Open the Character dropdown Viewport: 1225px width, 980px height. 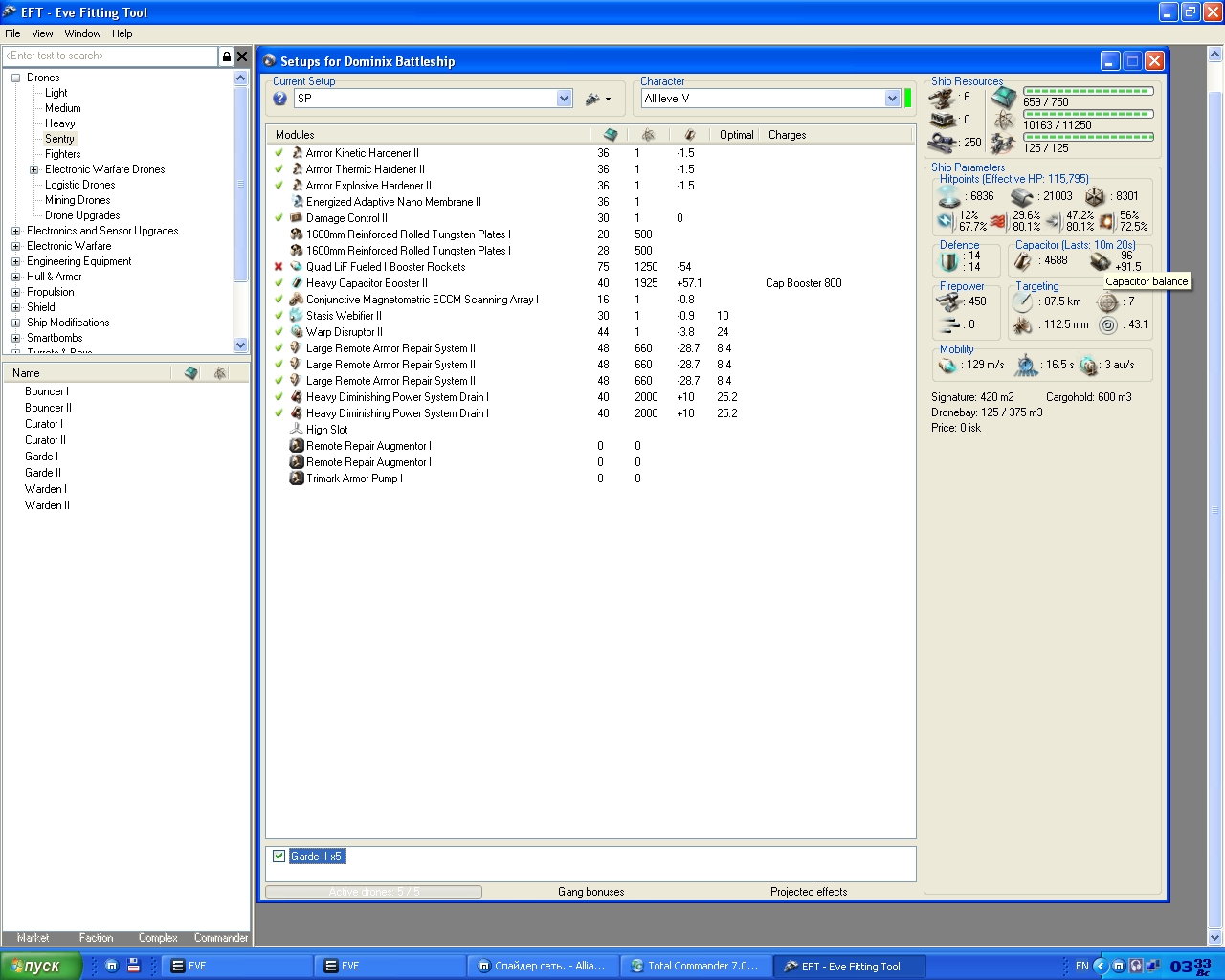(892, 99)
